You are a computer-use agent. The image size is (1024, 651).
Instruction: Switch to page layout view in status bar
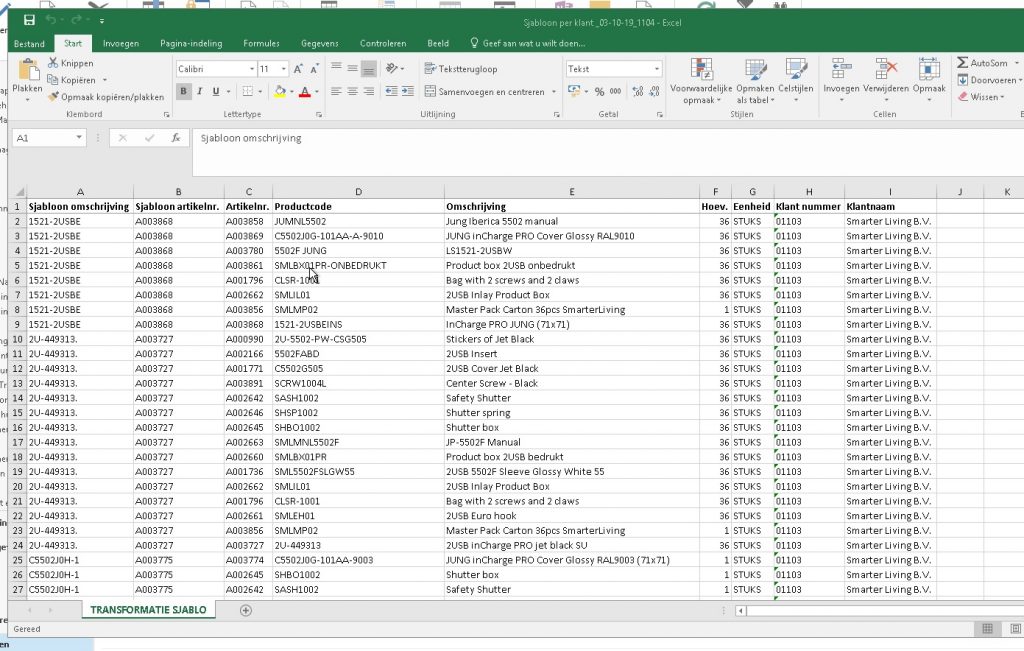pyautogui.click(x=1016, y=629)
